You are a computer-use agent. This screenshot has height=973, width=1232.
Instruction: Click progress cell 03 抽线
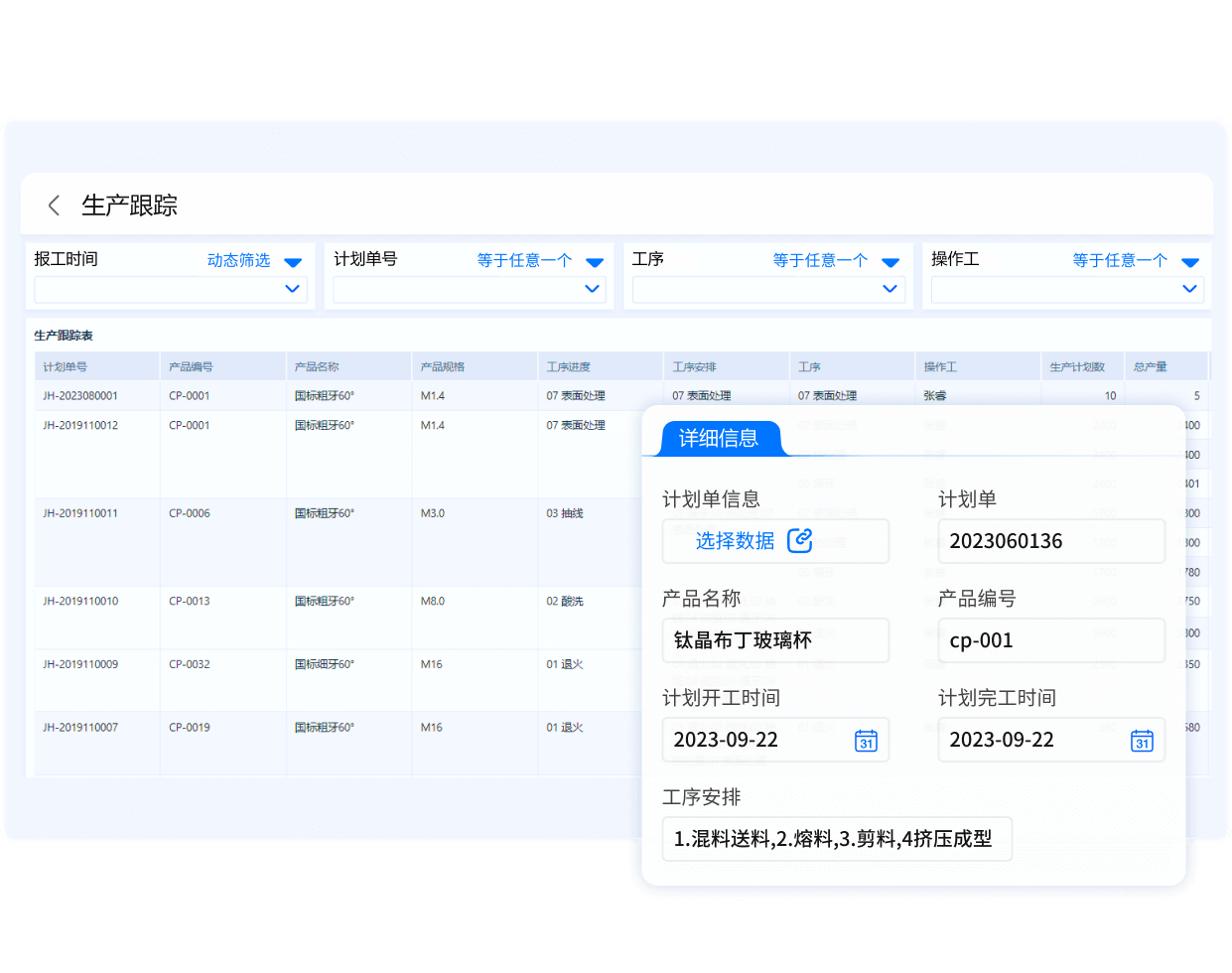pos(565,513)
